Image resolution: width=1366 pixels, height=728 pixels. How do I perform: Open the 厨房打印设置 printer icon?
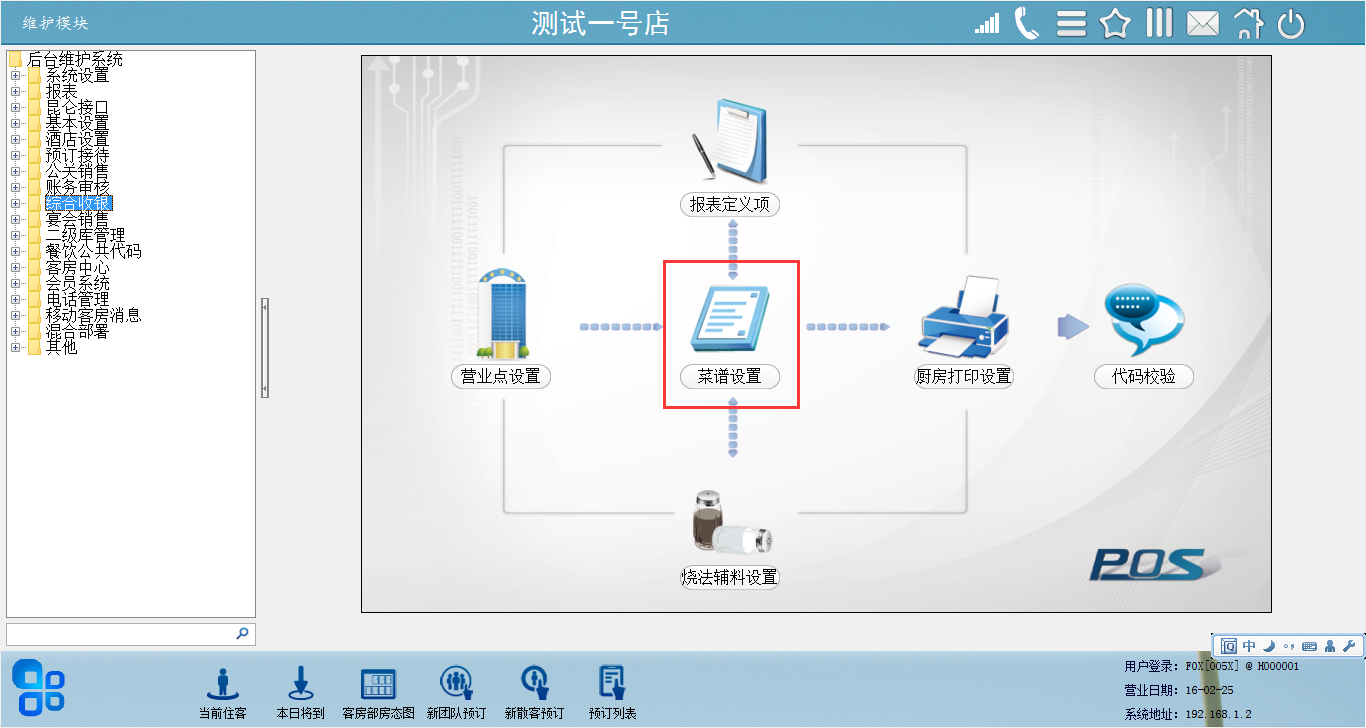click(x=963, y=318)
